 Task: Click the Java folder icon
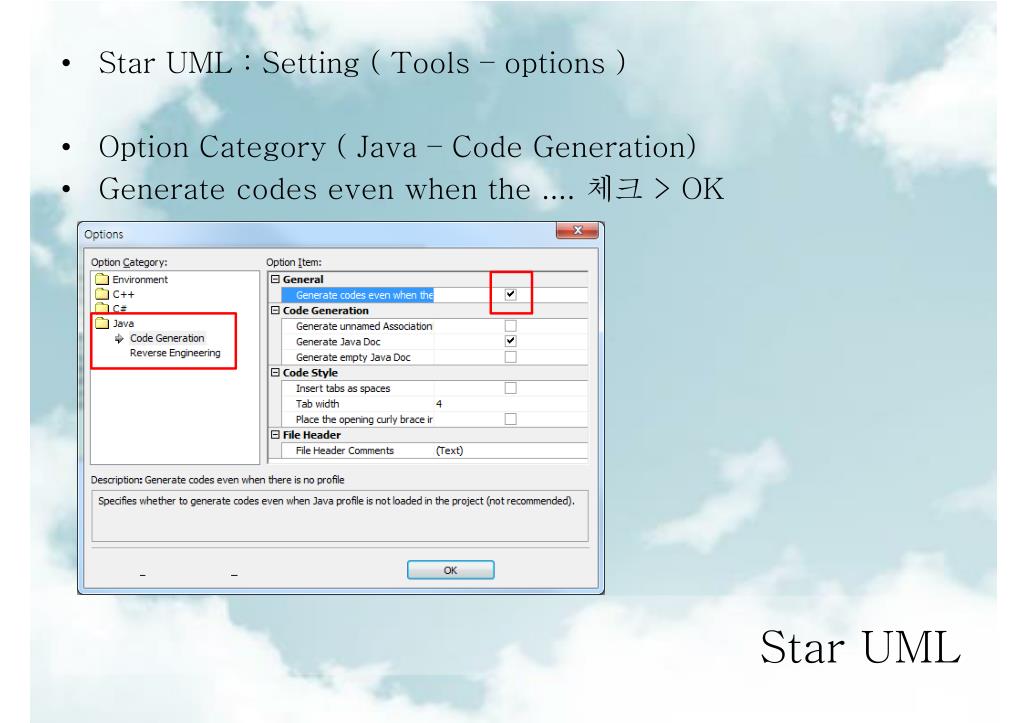click(102, 323)
